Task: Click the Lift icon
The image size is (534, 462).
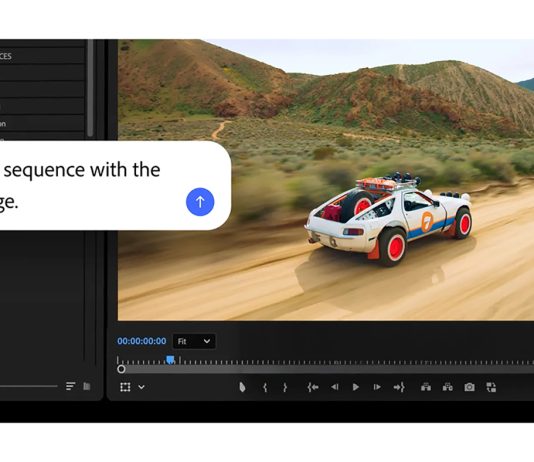Action: pos(426,387)
